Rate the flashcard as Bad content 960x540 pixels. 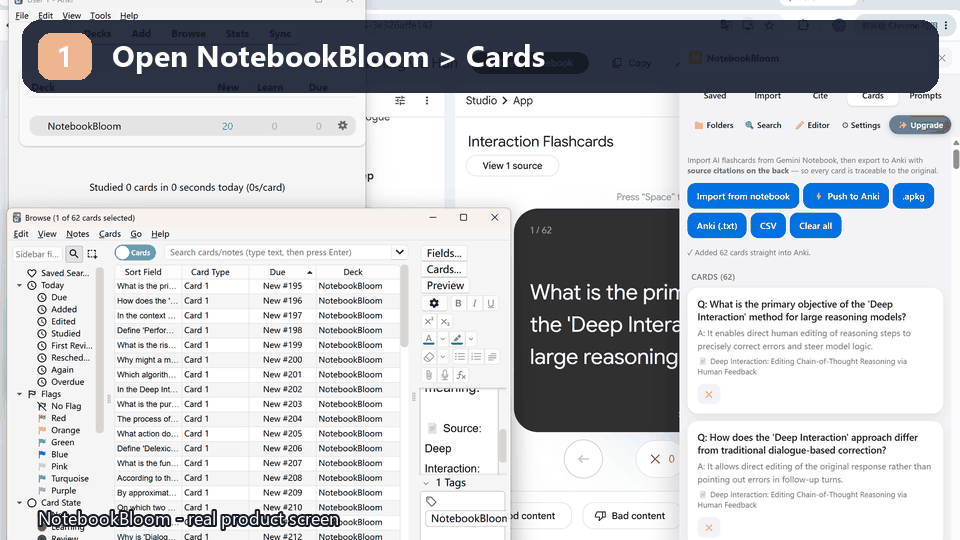(631, 516)
